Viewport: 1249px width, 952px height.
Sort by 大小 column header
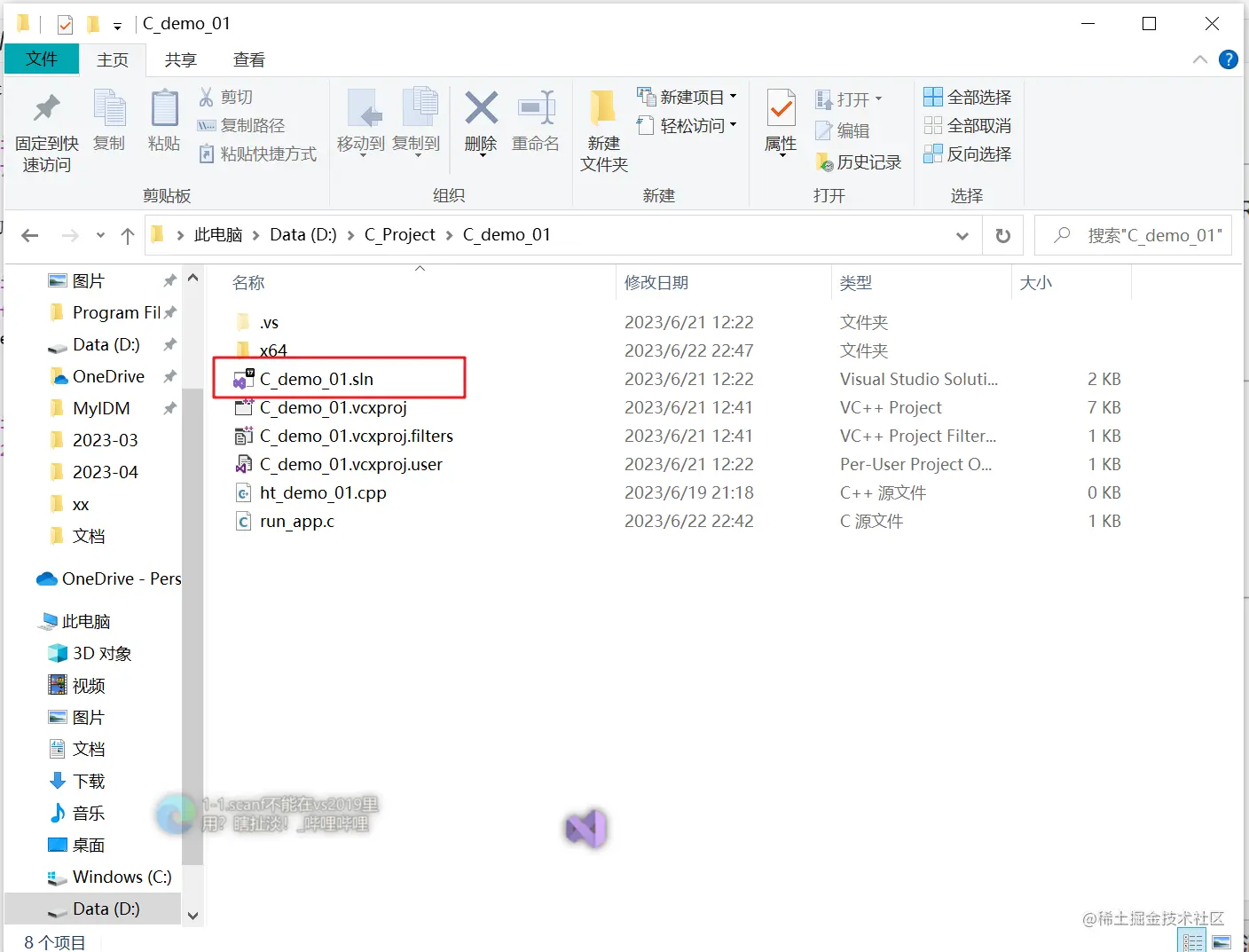tap(1036, 282)
